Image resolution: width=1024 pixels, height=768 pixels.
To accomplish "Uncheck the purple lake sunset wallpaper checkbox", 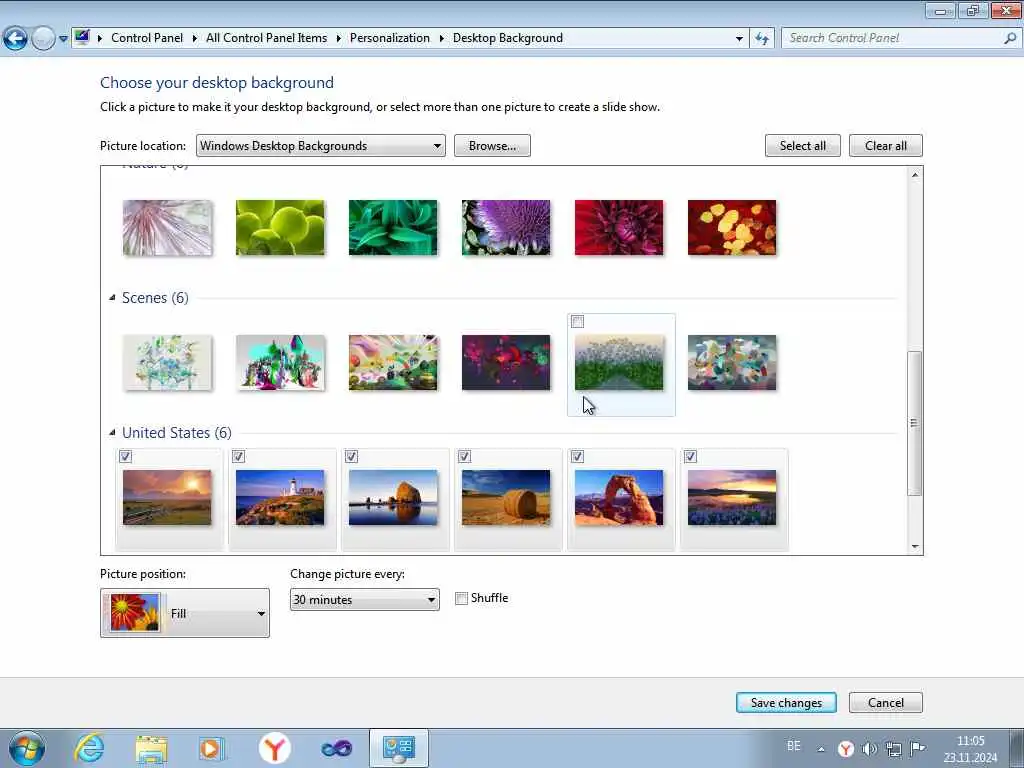I will (x=690, y=456).
